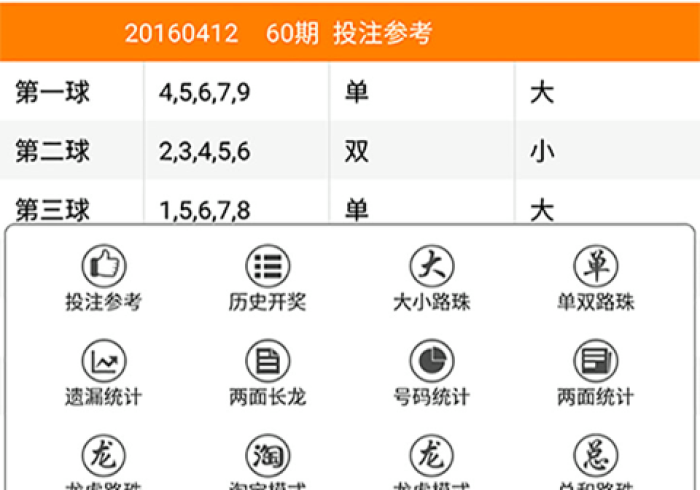Tap the 单 cell in 第一球 row
Image resolution: width=700 pixels, height=490 pixels.
tap(357, 93)
